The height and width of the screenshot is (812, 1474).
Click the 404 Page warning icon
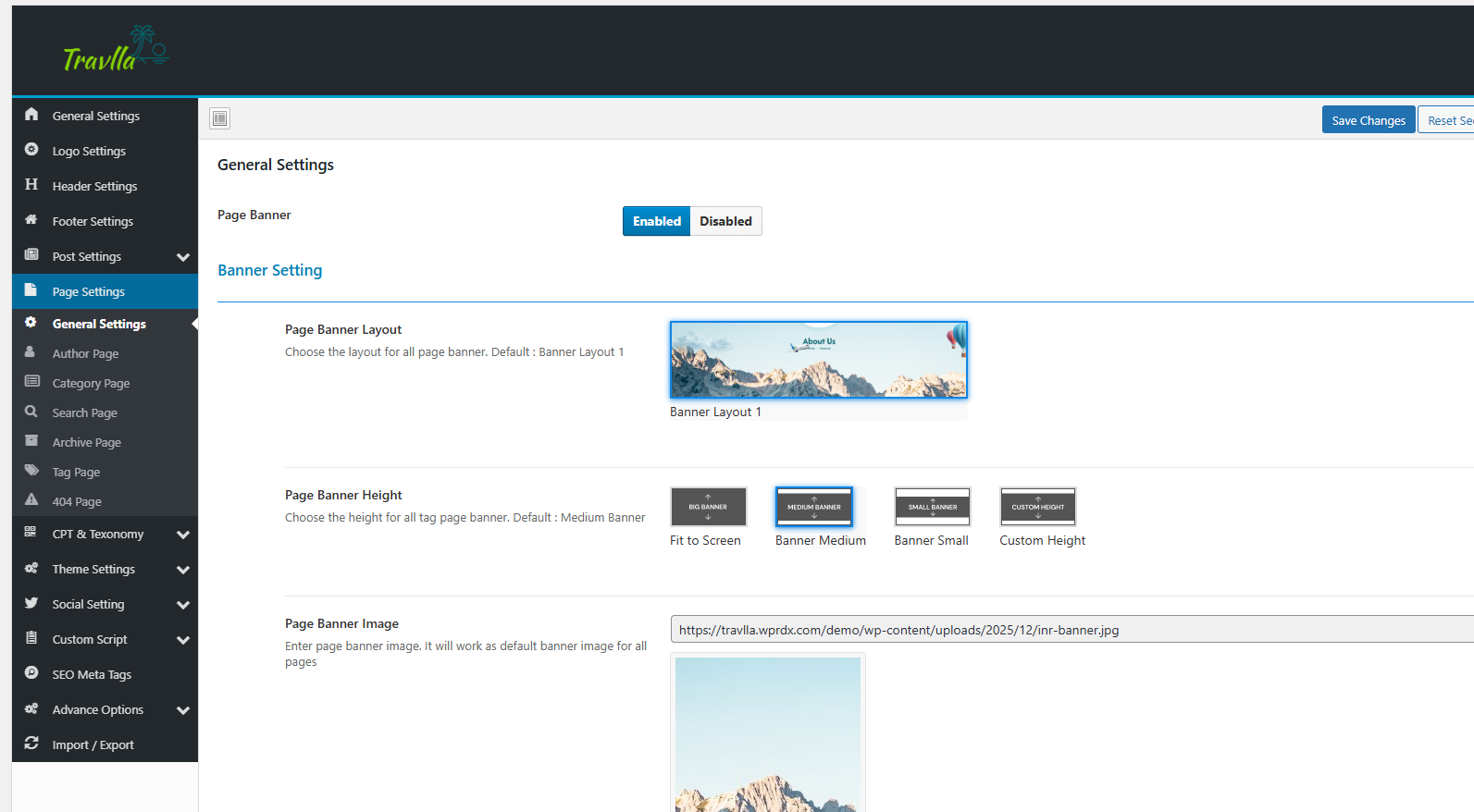[31, 500]
